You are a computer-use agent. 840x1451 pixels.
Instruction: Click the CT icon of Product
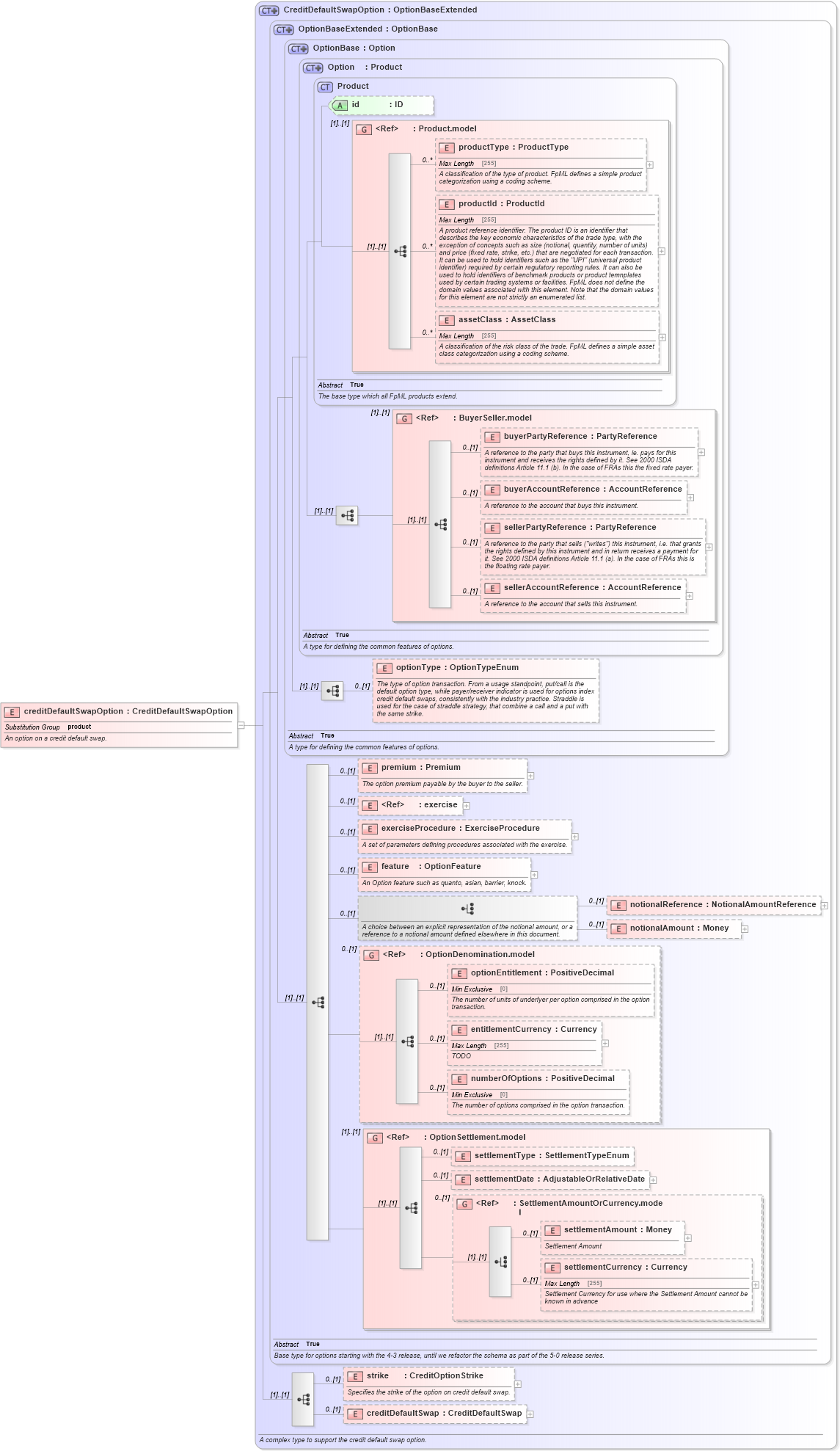(325, 87)
